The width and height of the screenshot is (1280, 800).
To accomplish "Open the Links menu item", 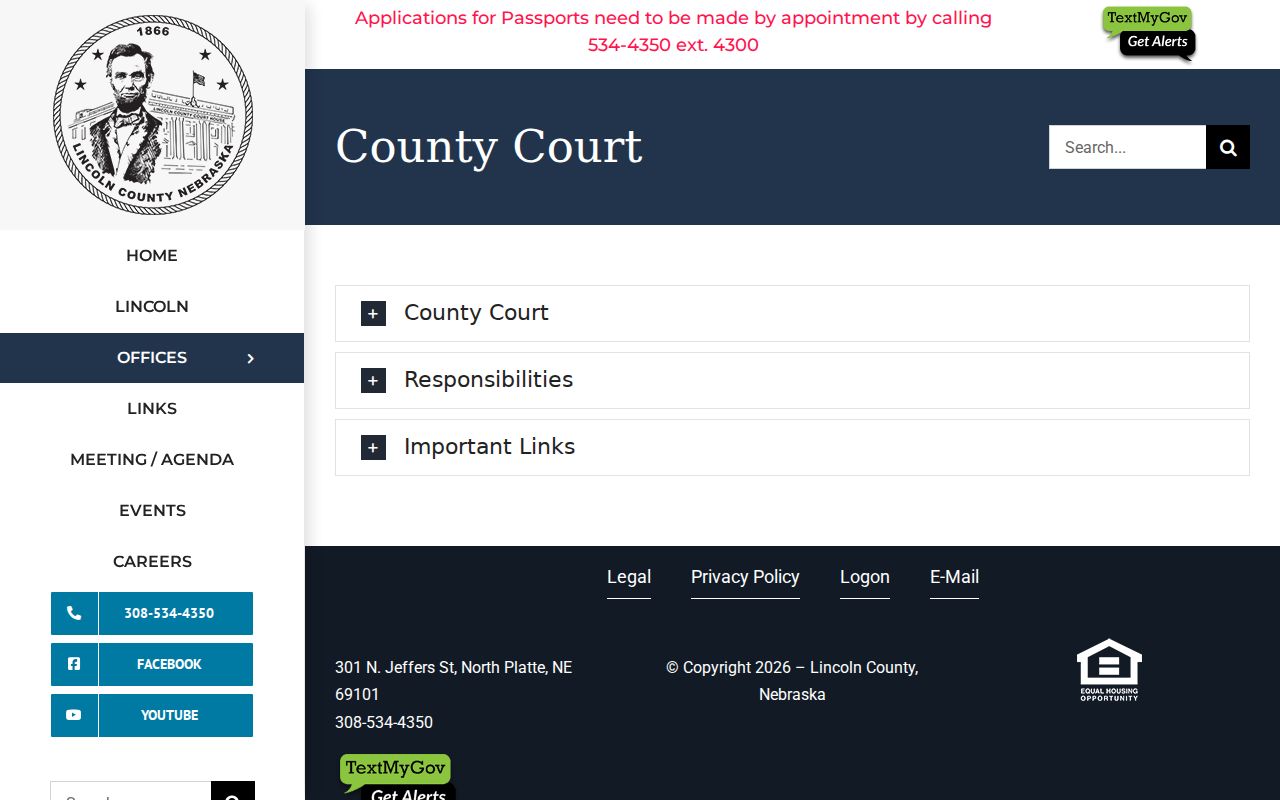I will point(152,409).
